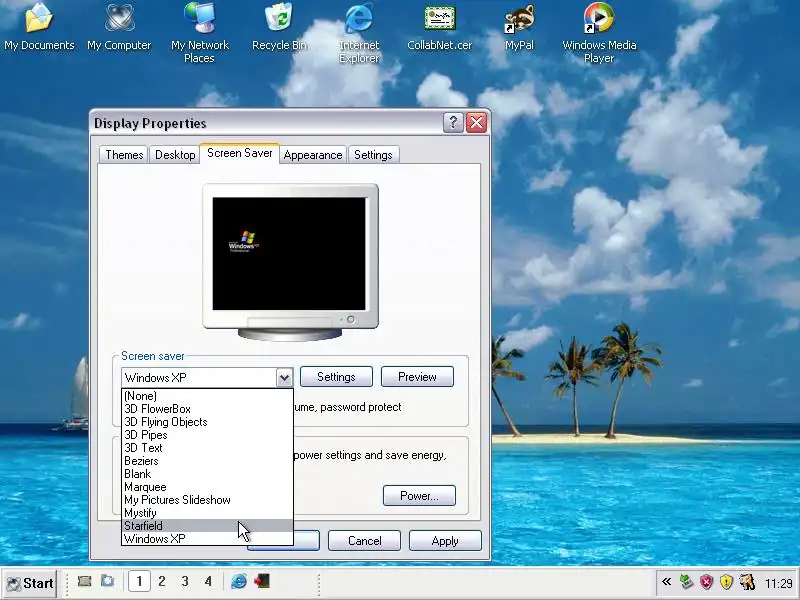Click the green network tray icon

(x=686, y=582)
